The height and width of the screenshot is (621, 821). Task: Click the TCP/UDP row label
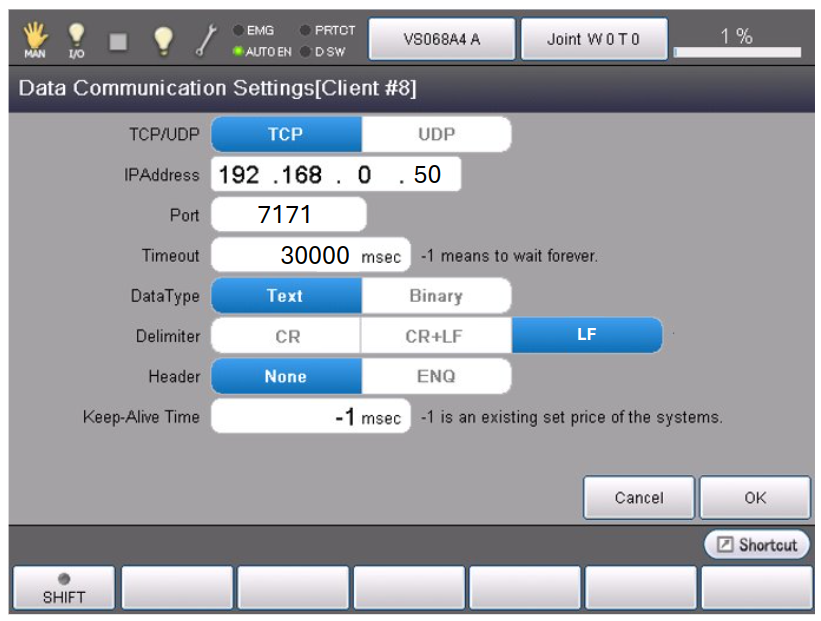pyautogui.click(x=164, y=135)
